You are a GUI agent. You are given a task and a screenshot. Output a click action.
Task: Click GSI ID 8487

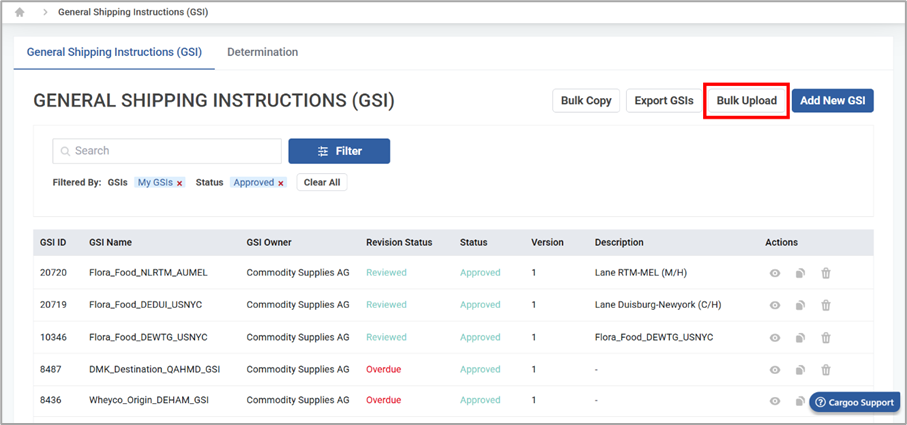(x=50, y=369)
